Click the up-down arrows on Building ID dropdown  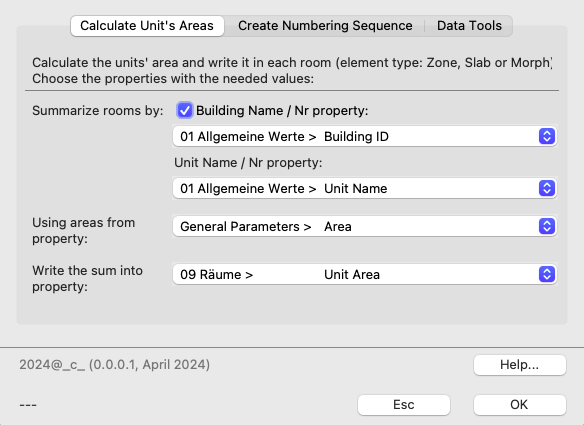tap(547, 136)
